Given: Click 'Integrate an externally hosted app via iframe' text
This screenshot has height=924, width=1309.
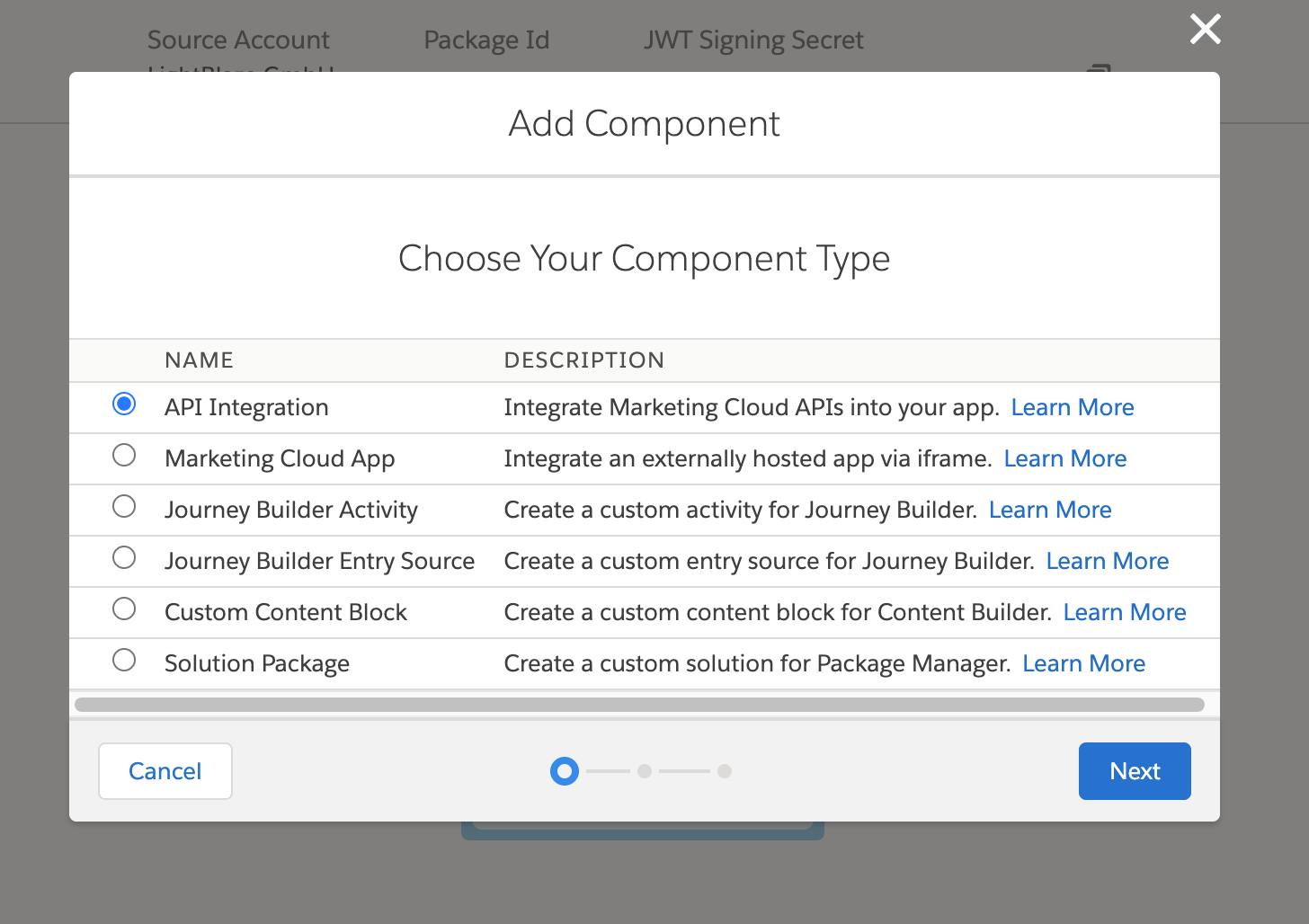Looking at the screenshot, I should [748, 458].
